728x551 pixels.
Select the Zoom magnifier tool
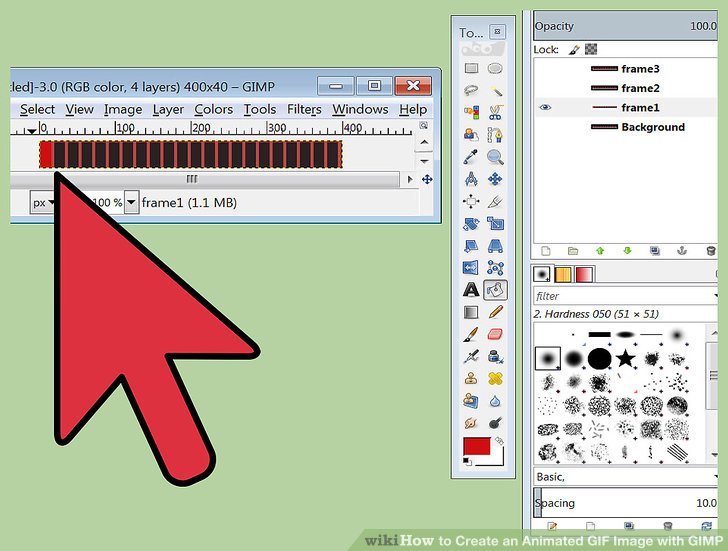point(495,157)
